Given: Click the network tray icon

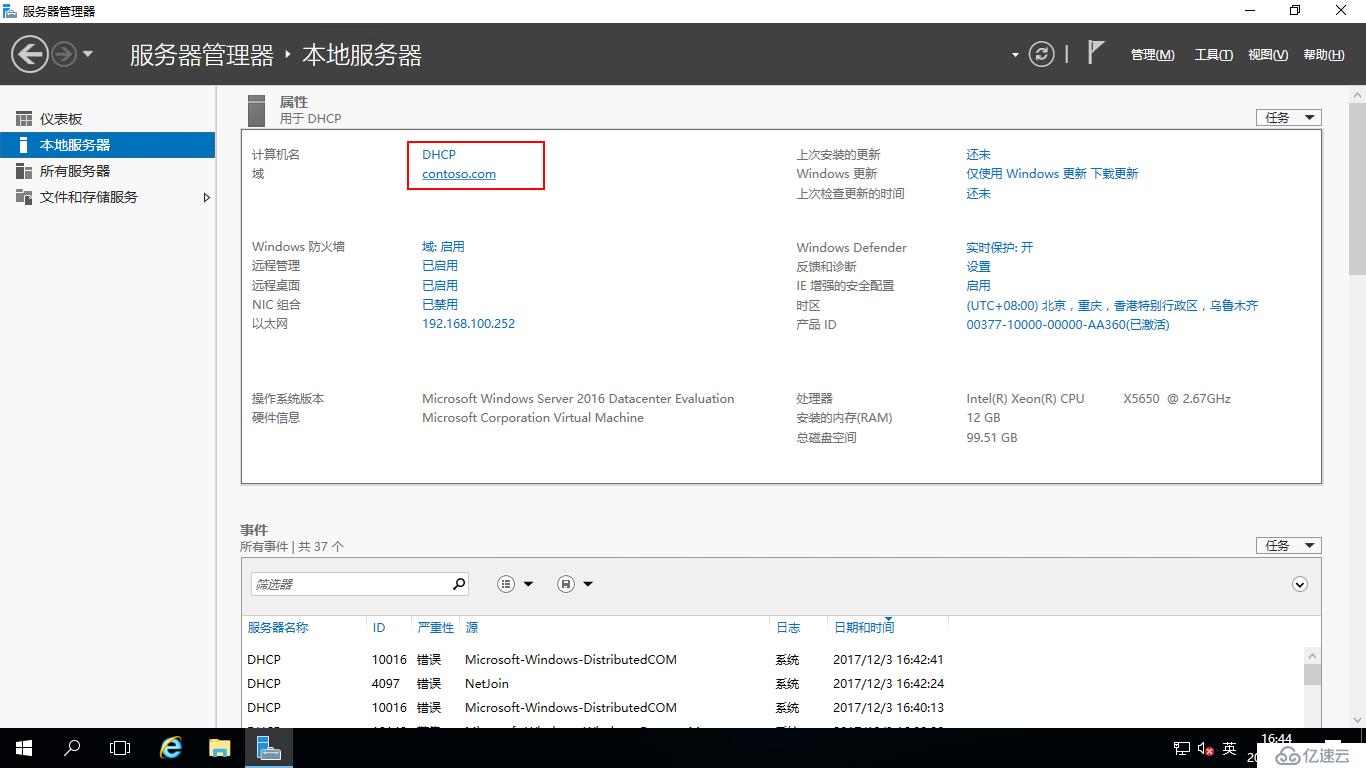Looking at the screenshot, I should click(x=1181, y=748).
